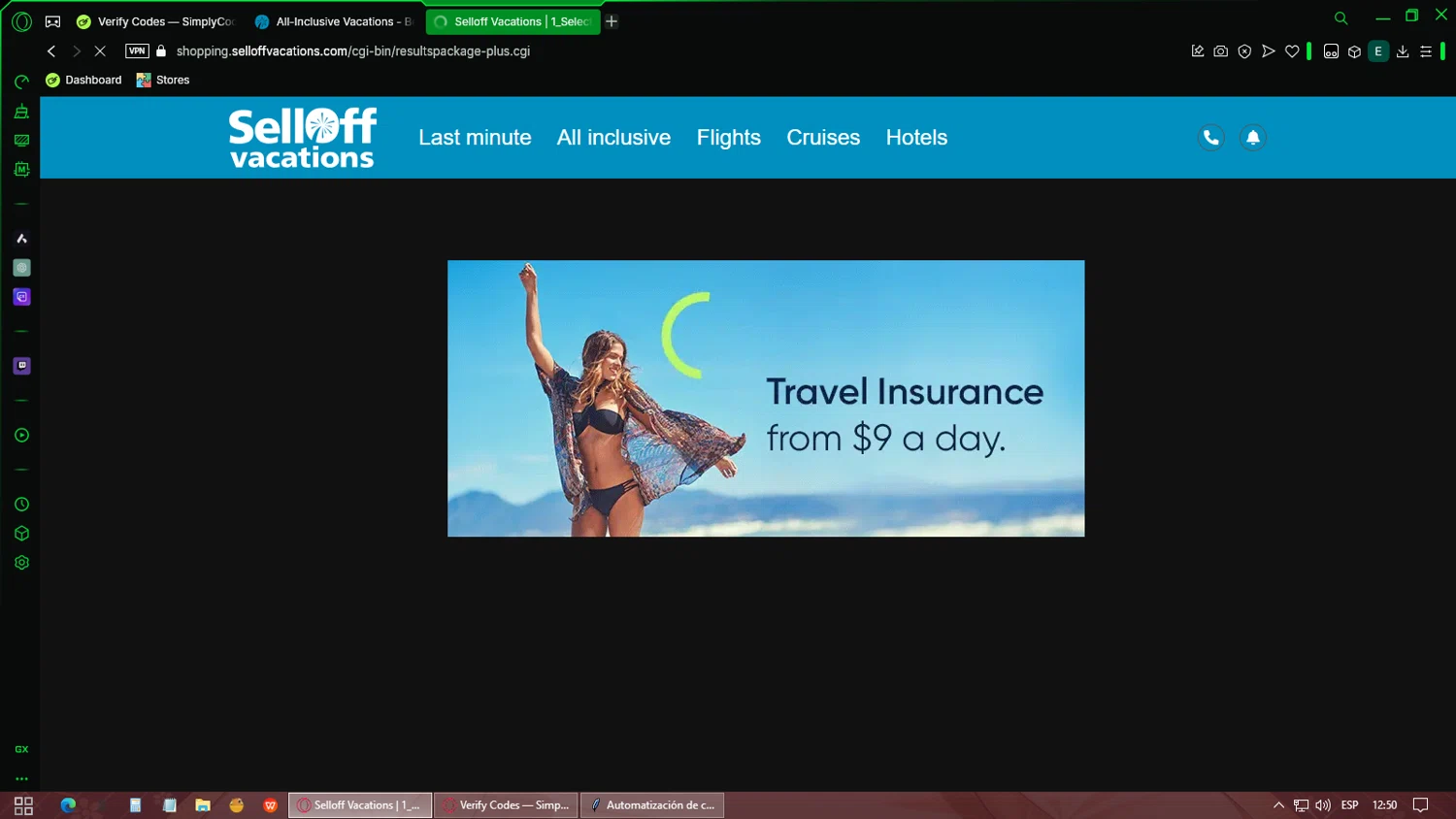
Task: Go back to the previous page
Action: coord(51,51)
